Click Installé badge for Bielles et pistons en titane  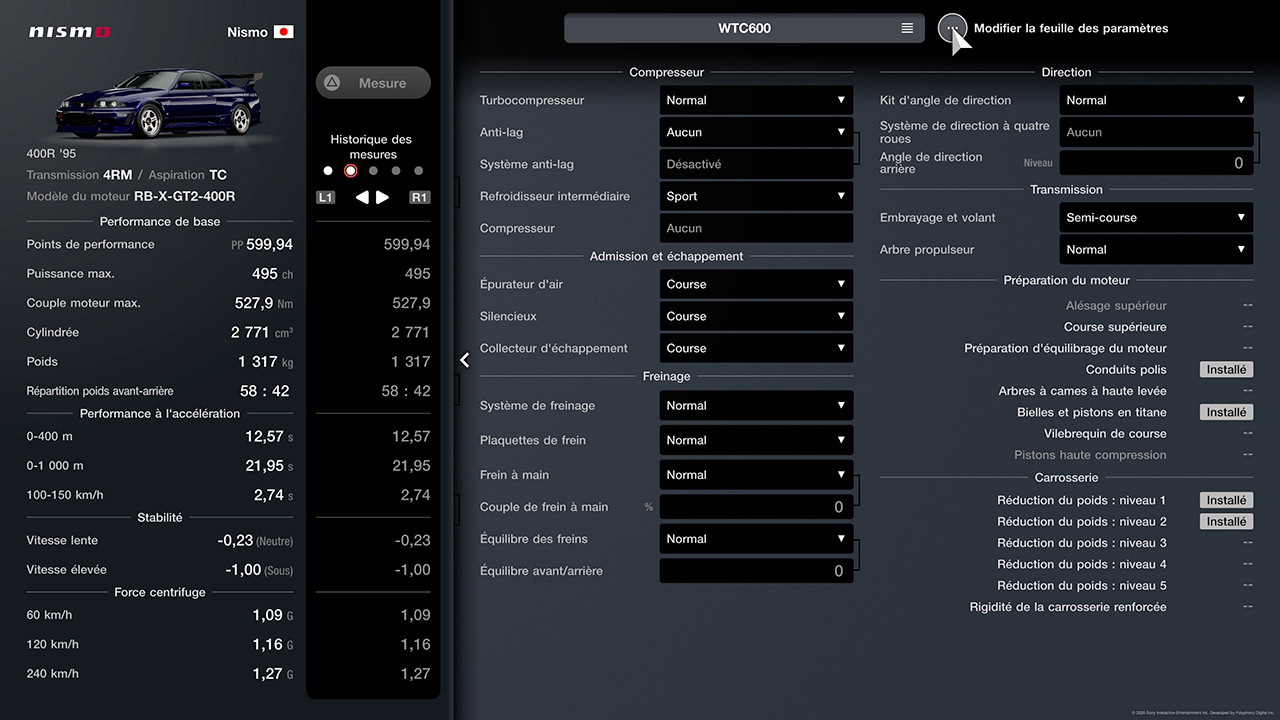[x=1226, y=412]
